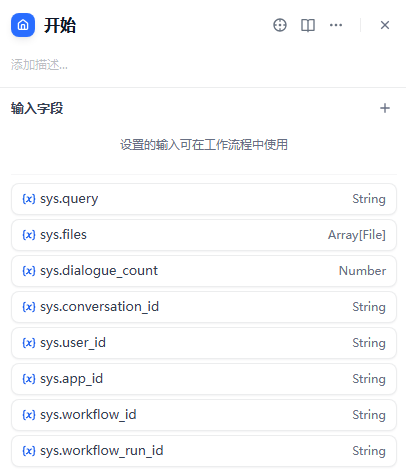The image size is (406, 471).
Task: Select the sys.conversation_id variable row
Action: tap(204, 307)
